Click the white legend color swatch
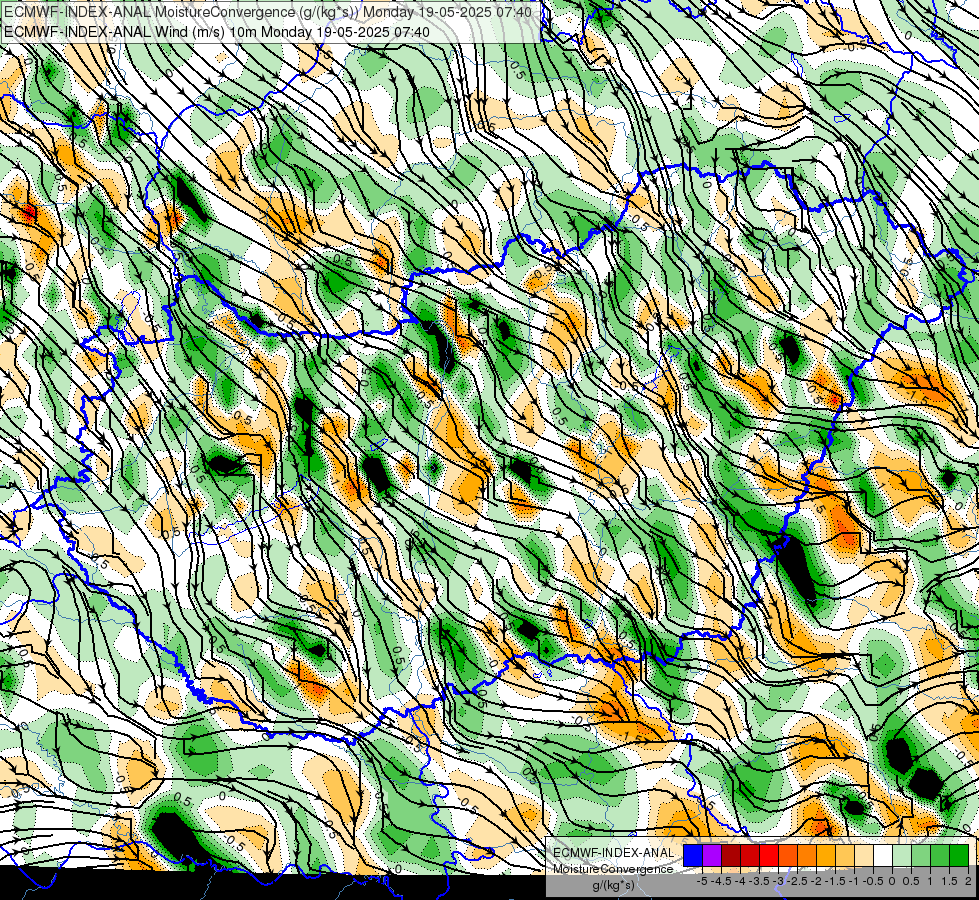Viewport: 979px width, 900px height. [883, 855]
